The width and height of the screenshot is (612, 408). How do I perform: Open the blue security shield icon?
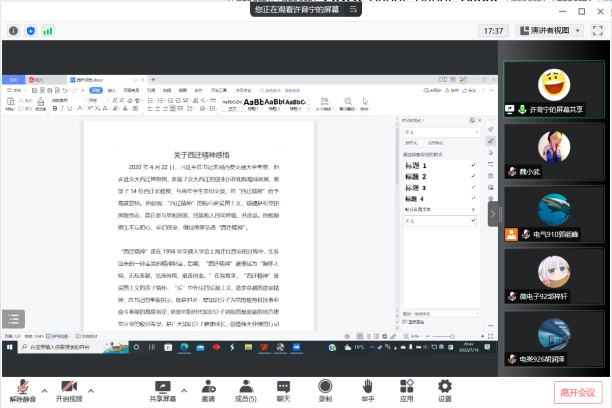(x=30, y=31)
